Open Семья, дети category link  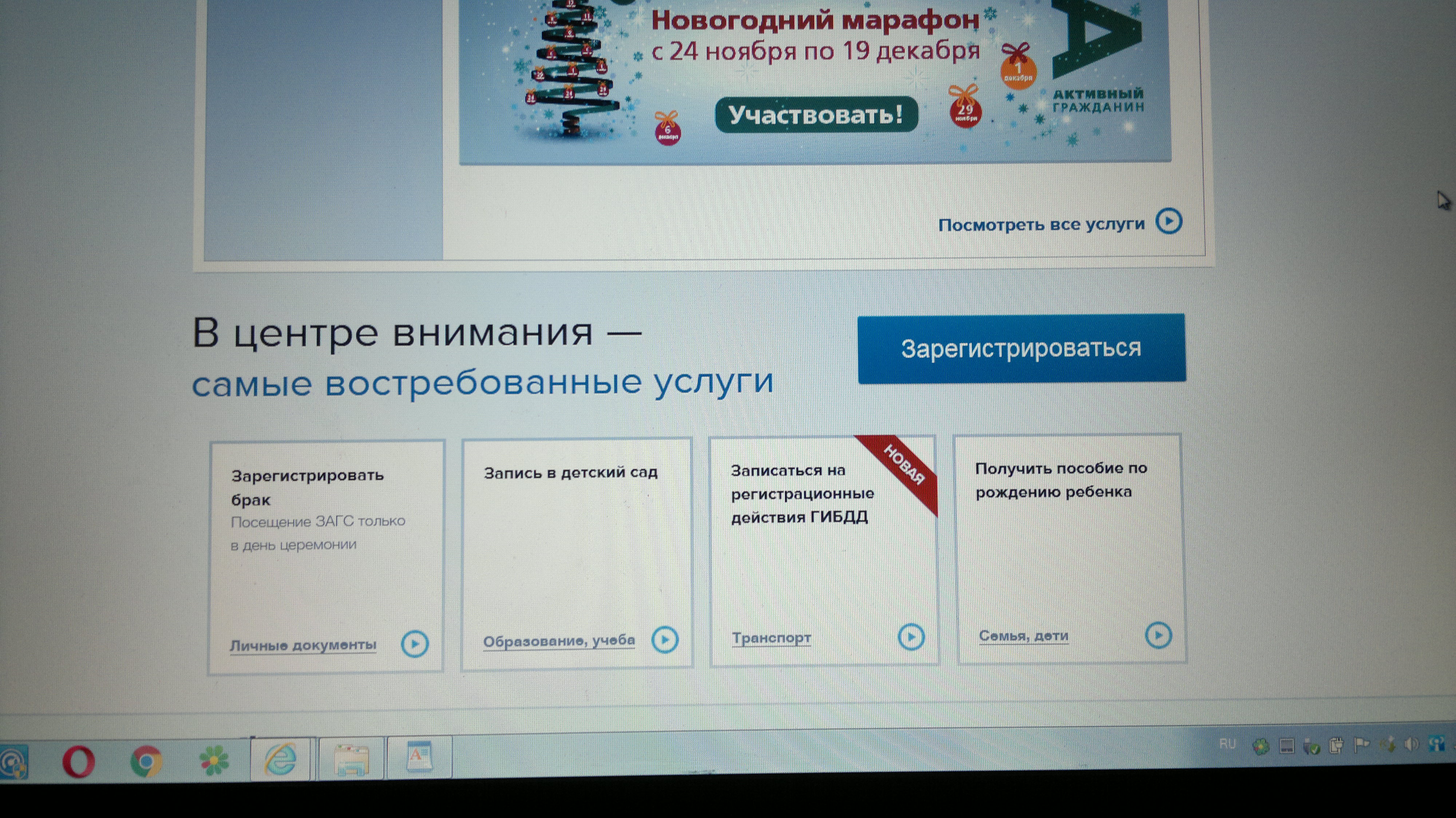tap(1024, 636)
